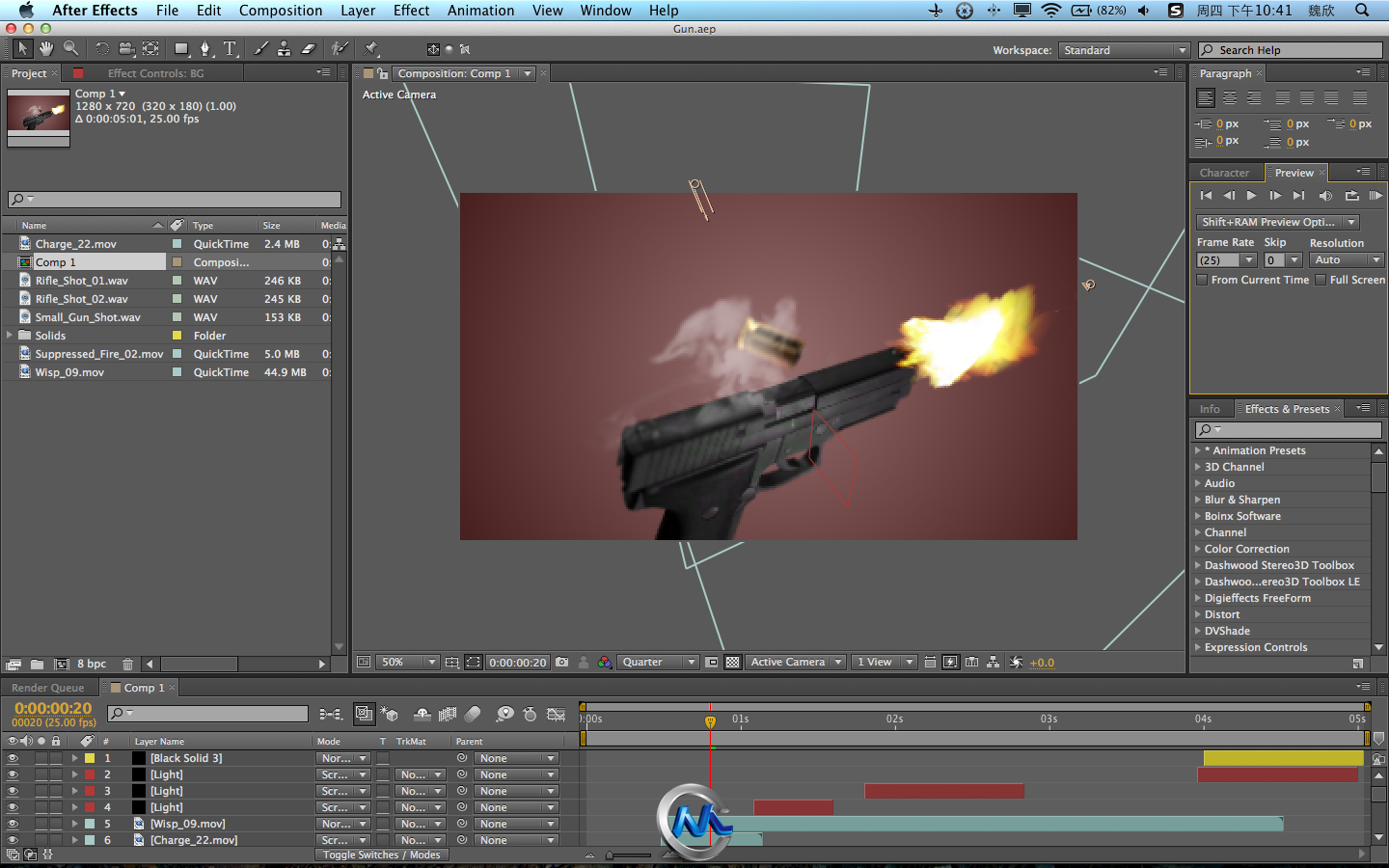
Task: Expand the Solids folder in Project
Action: pos(10,336)
